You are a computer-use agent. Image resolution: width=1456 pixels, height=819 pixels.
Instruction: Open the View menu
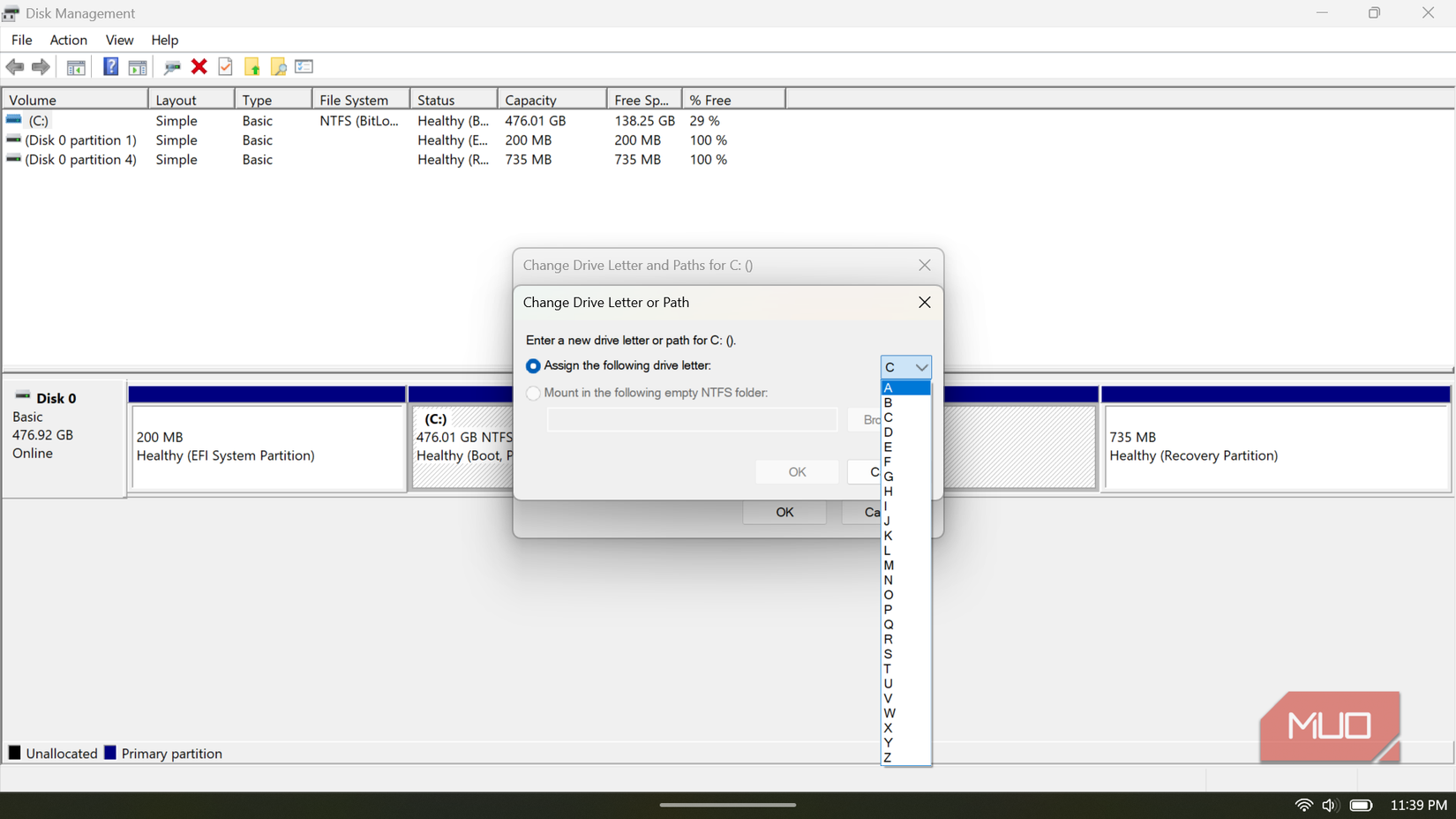point(119,40)
